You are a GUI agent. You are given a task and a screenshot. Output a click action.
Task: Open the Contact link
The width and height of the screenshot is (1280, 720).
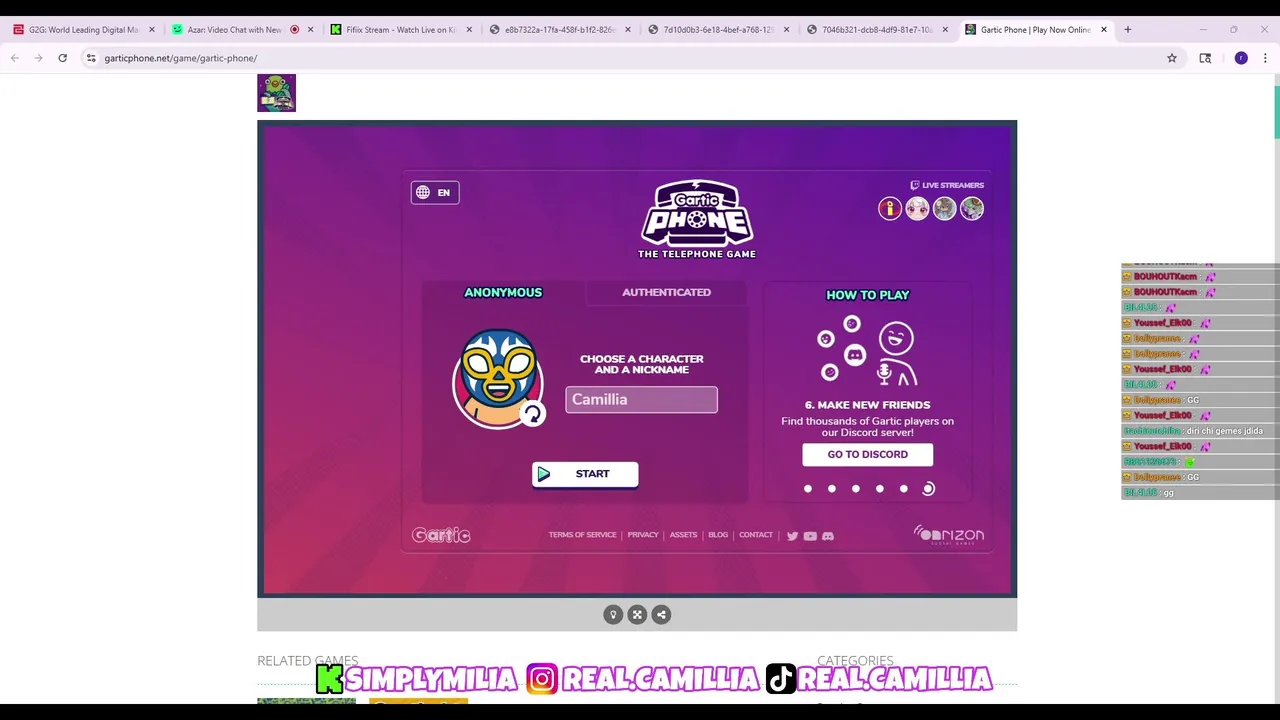click(x=756, y=535)
